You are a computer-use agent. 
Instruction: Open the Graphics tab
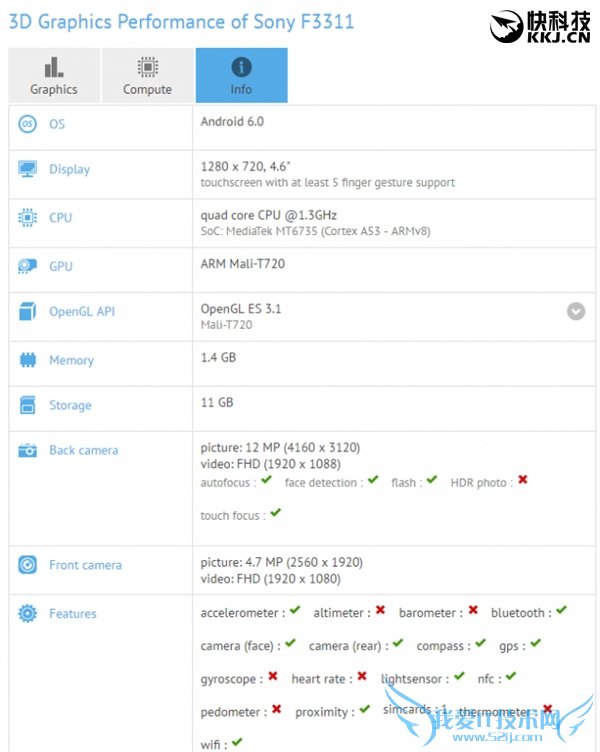(x=54, y=75)
